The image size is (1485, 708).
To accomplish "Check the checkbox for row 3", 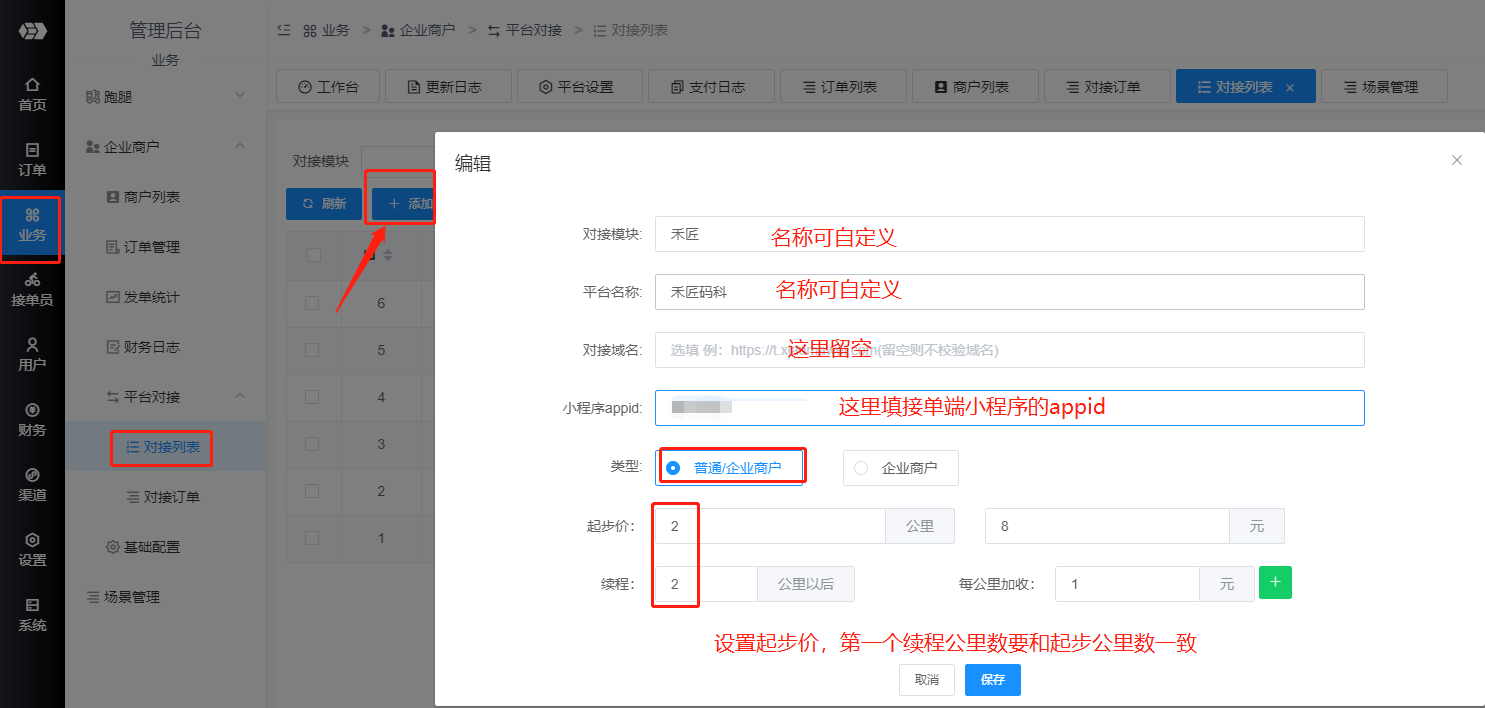I will coord(312,444).
